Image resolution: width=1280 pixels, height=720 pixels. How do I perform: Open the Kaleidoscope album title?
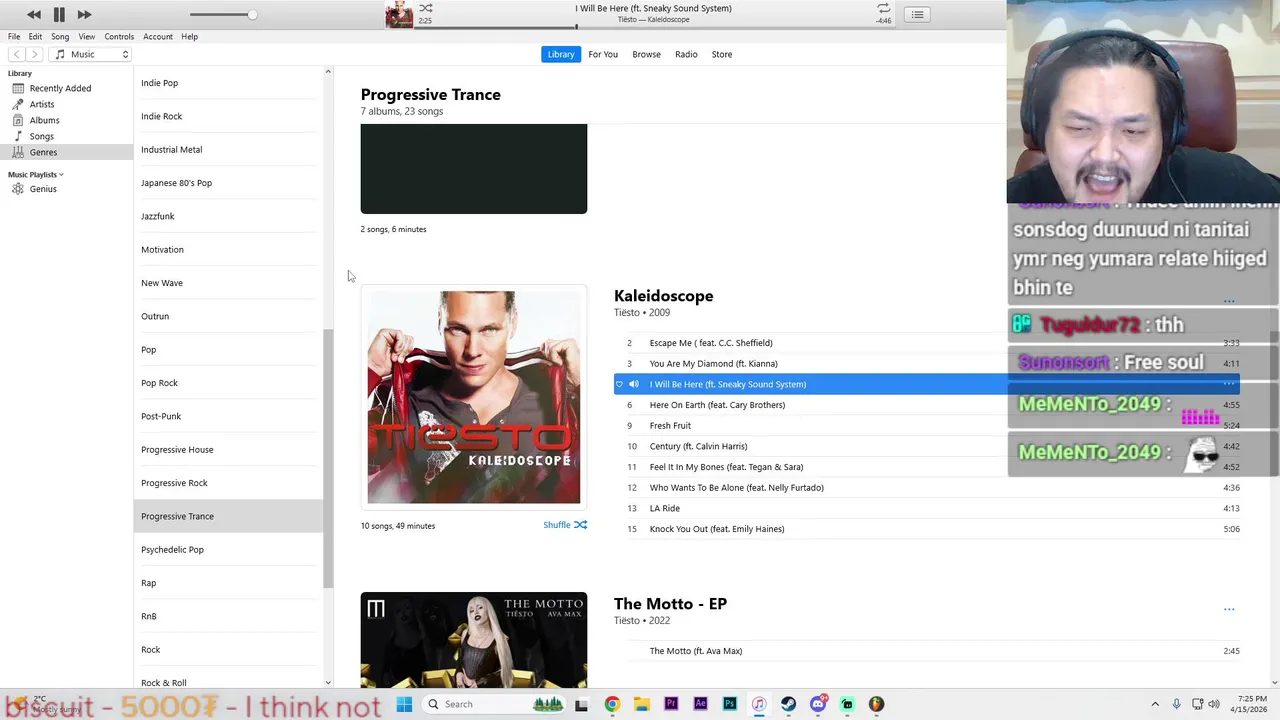coord(663,296)
